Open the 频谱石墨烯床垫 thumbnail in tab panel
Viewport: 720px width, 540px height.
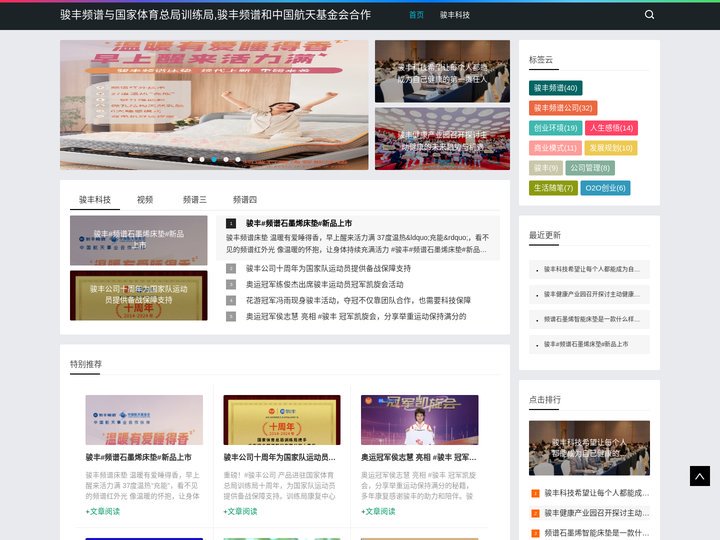pyautogui.click(x=139, y=241)
